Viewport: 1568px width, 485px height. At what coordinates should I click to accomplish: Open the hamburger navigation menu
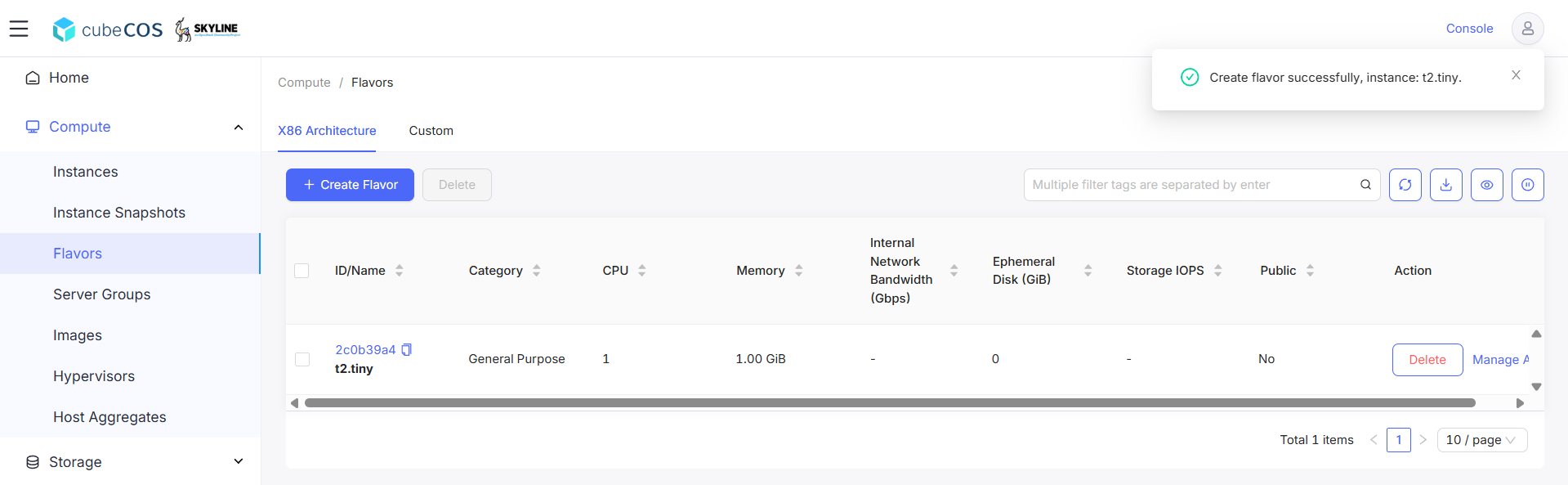(19, 29)
